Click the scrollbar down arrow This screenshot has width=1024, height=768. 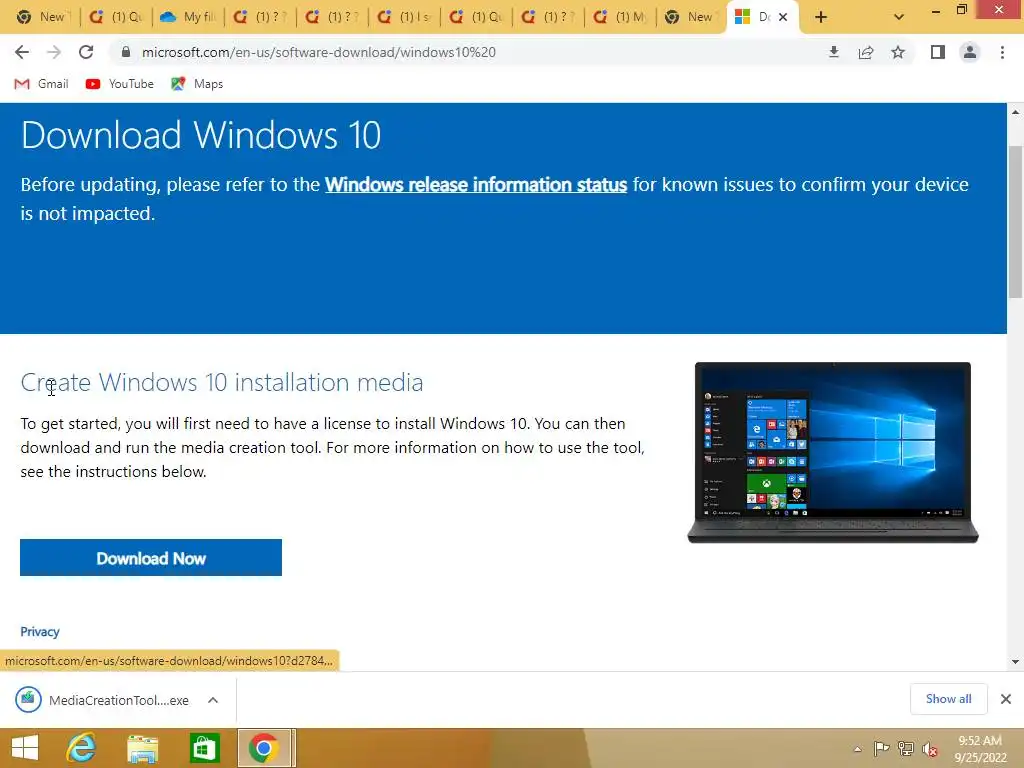click(x=1016, y=662)
